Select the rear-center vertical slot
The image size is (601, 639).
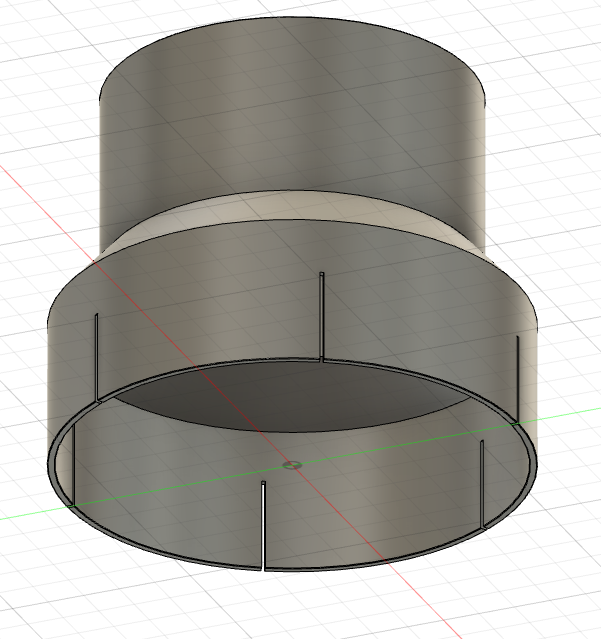tap(320, 315)
